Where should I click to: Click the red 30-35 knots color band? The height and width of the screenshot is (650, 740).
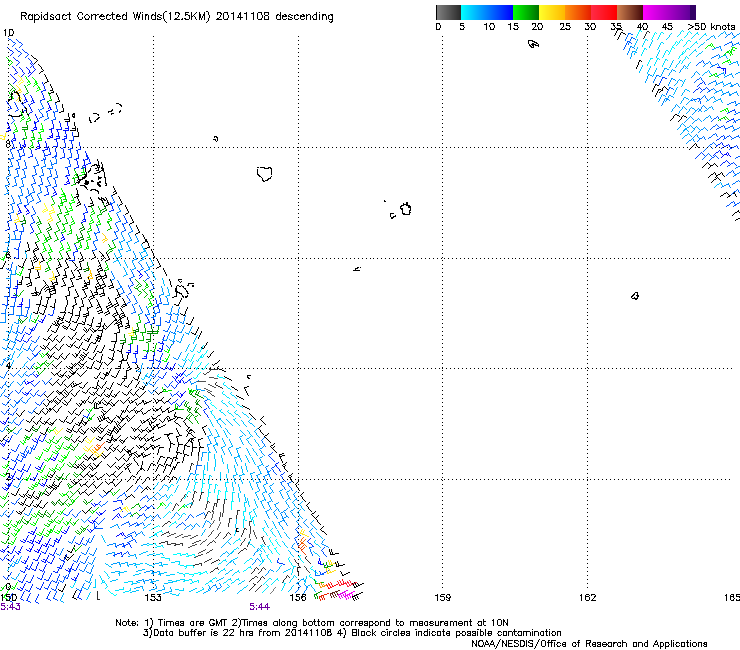click(604, 12)
